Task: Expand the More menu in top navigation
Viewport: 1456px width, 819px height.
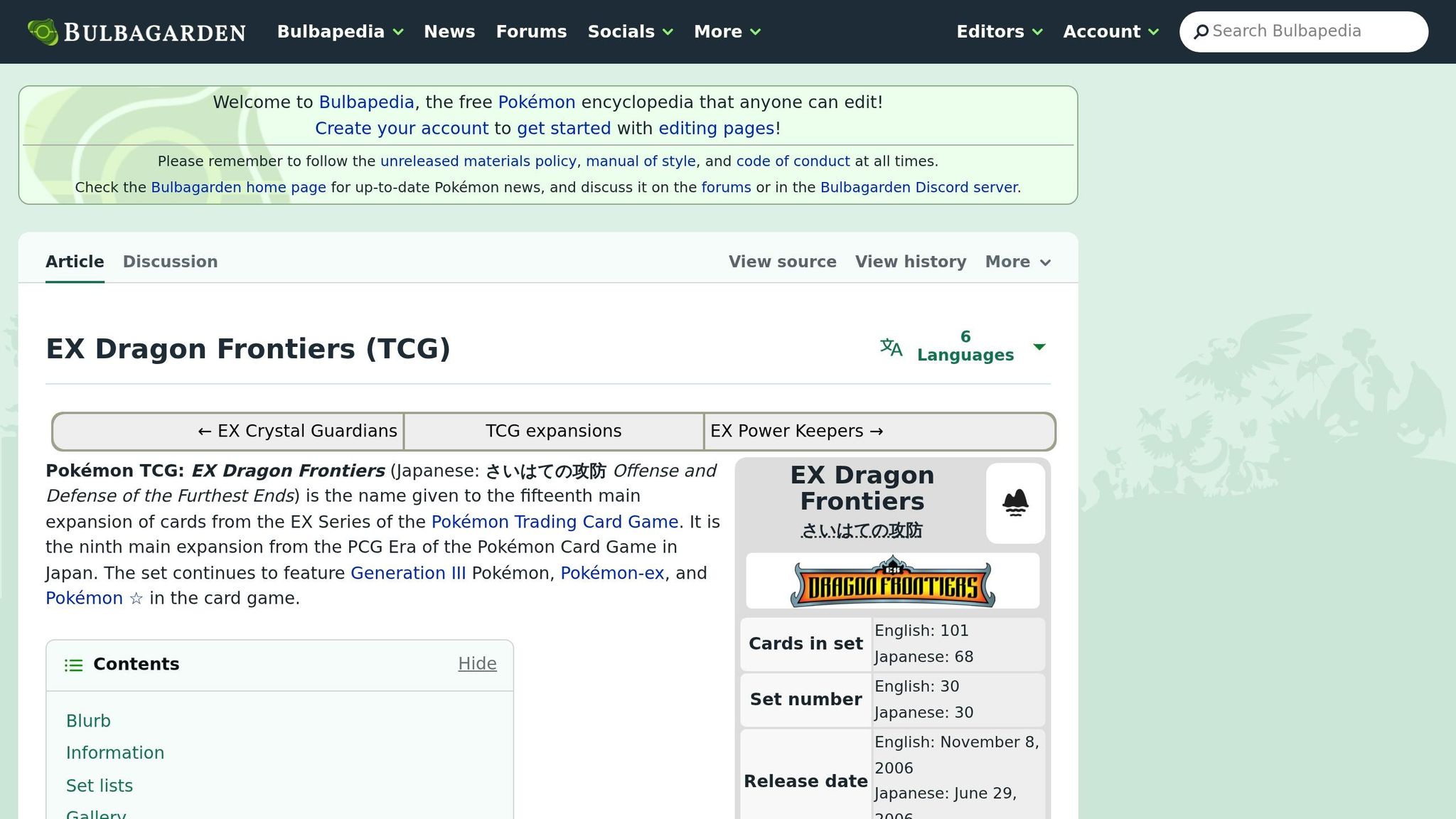Action: click(x=727, y=31)
